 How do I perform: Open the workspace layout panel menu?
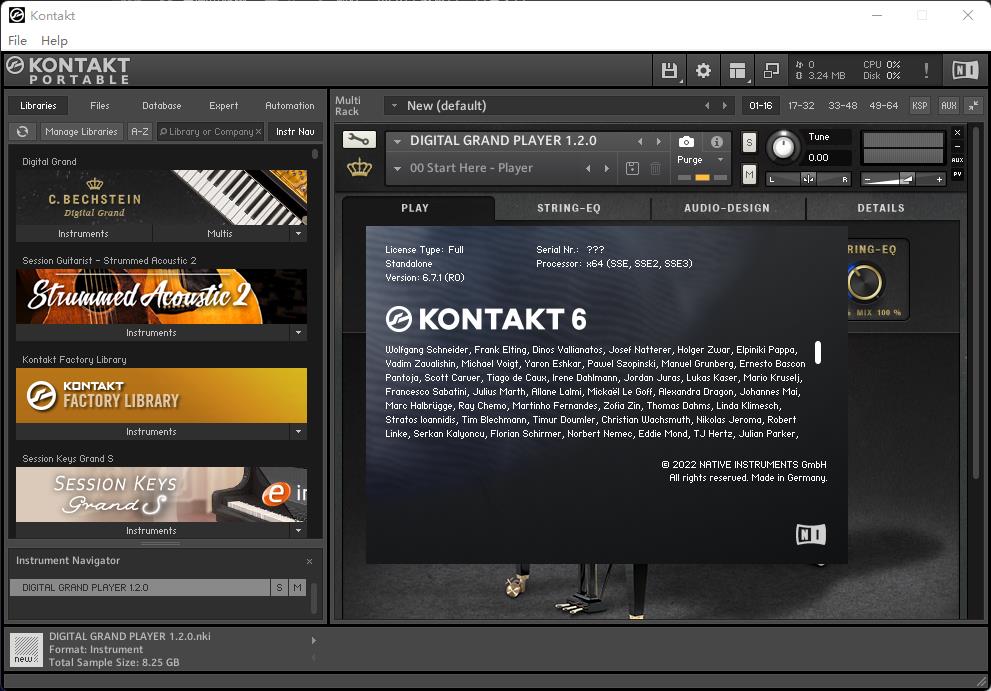[737, 70]
